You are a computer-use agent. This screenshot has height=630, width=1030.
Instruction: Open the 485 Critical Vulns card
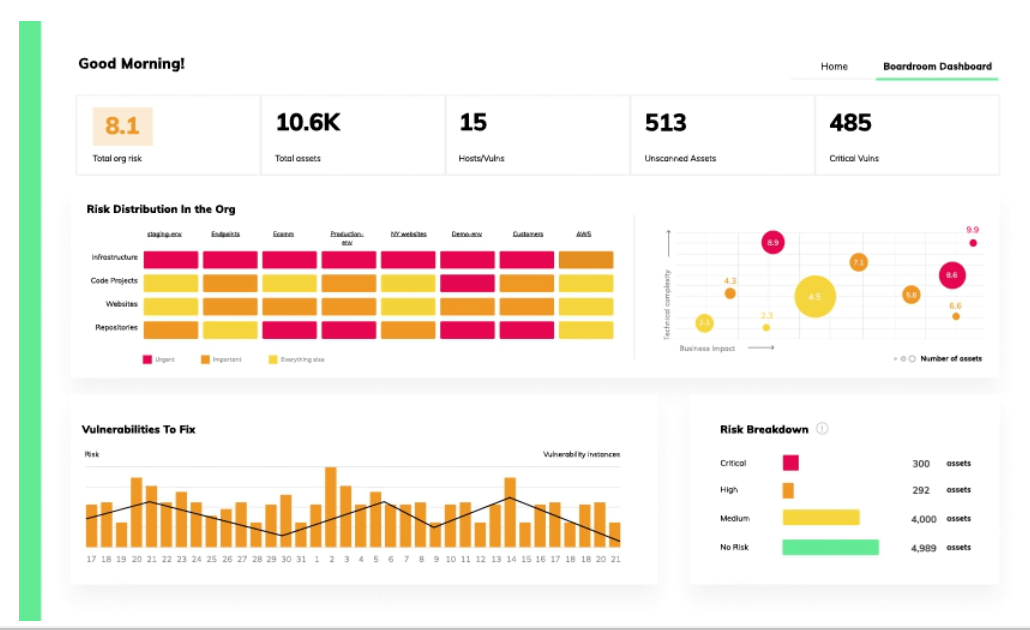[x=907, y=135]
